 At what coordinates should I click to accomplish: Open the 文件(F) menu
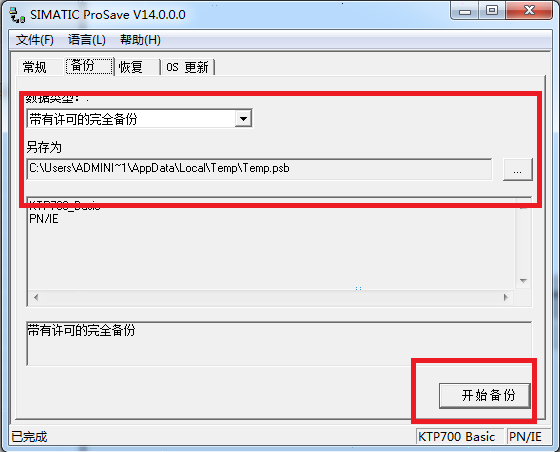tap(35, 40)
